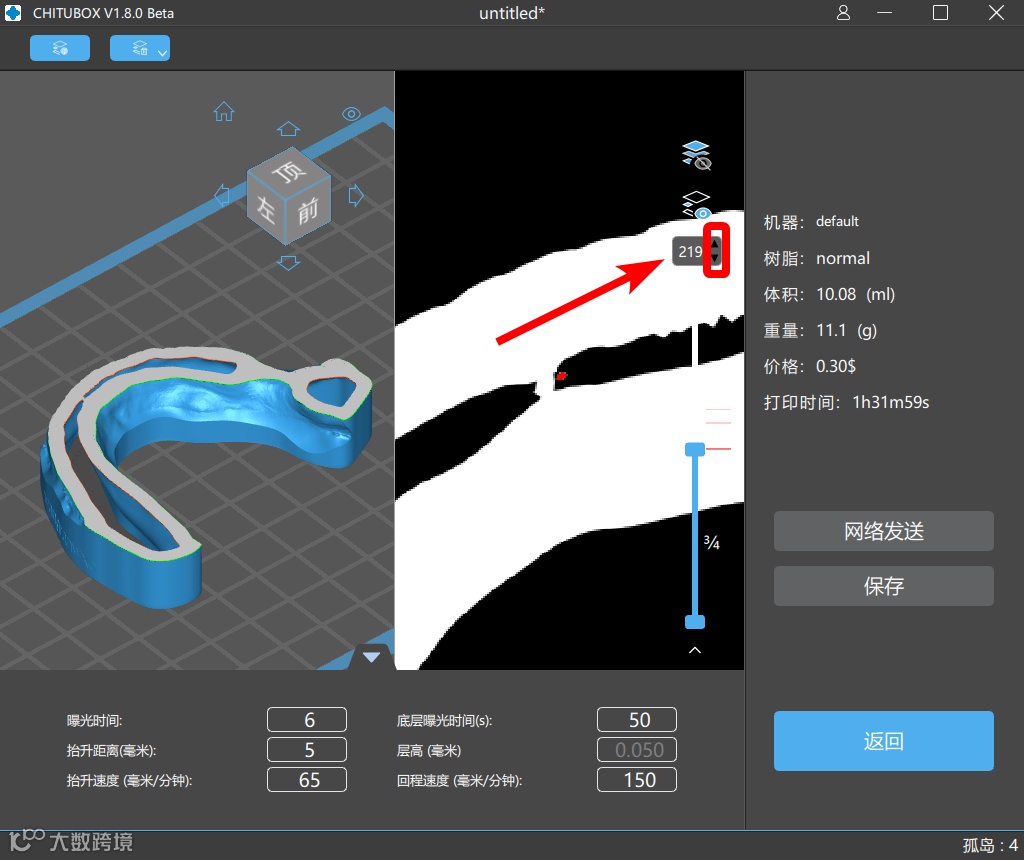
Task: Click the red island marker in slice preview
Action: click(561, 375)
